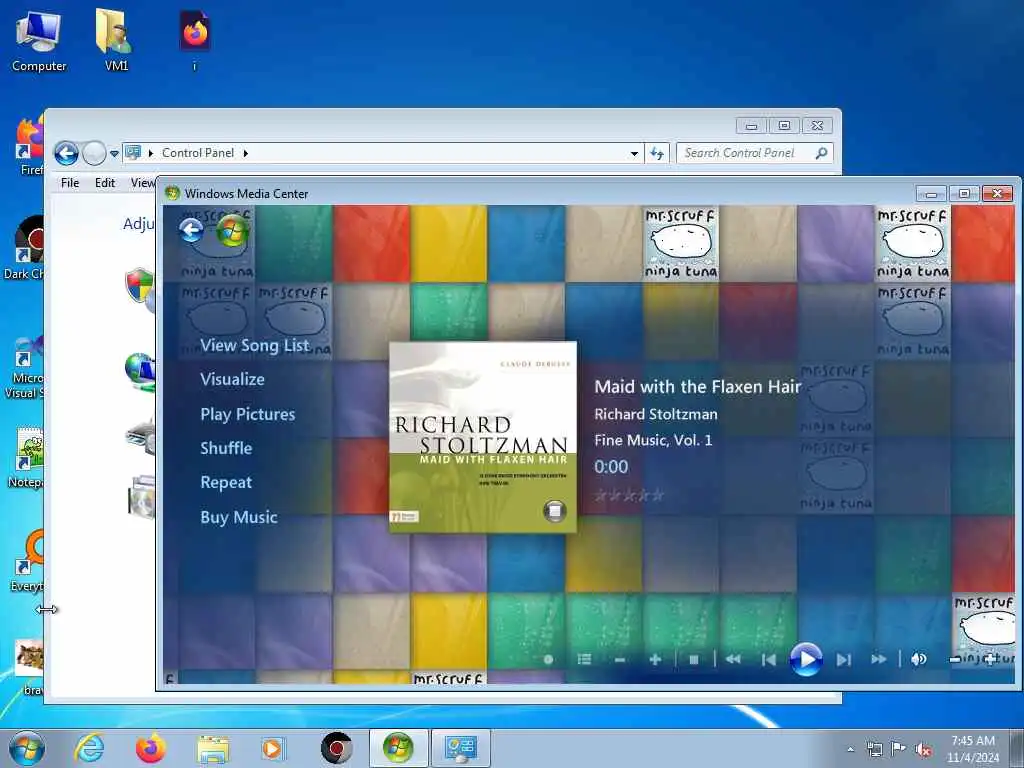Image resolution: width=1024 pixels, height=768 pixels.
Task: Open Windows Media Player from taskbar
Action: coord(272,748)
